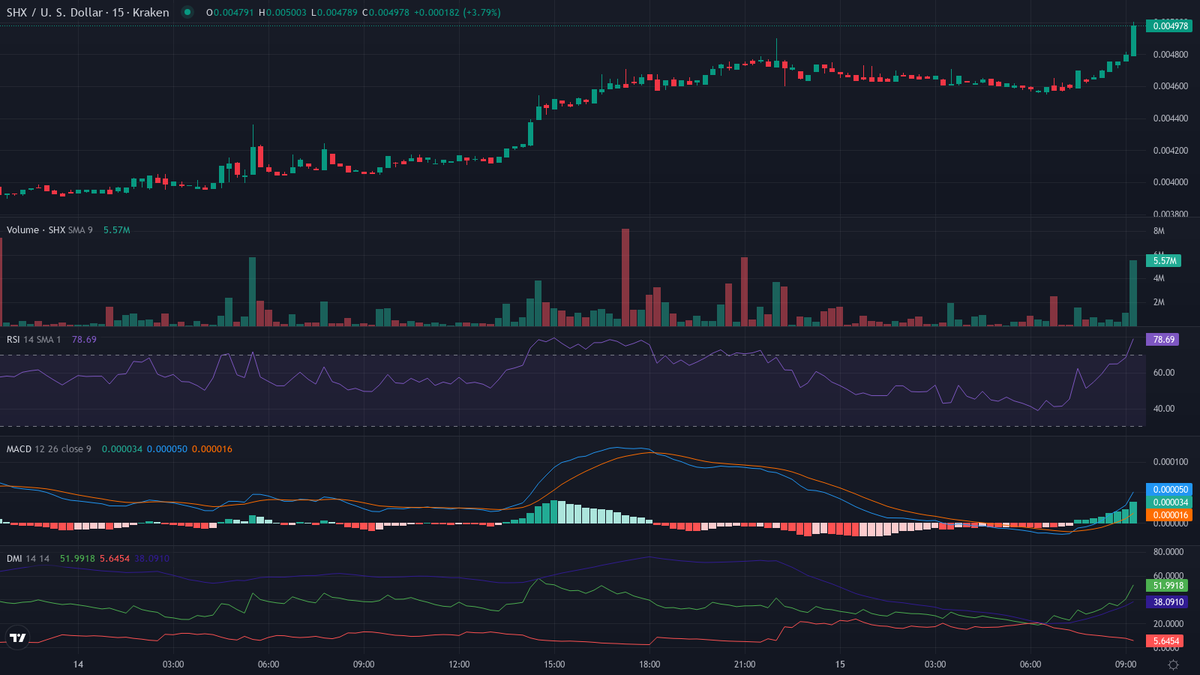Open chart settings gear icon
The width and height of the screenshot is (1200, 675).
point(1172,663)
